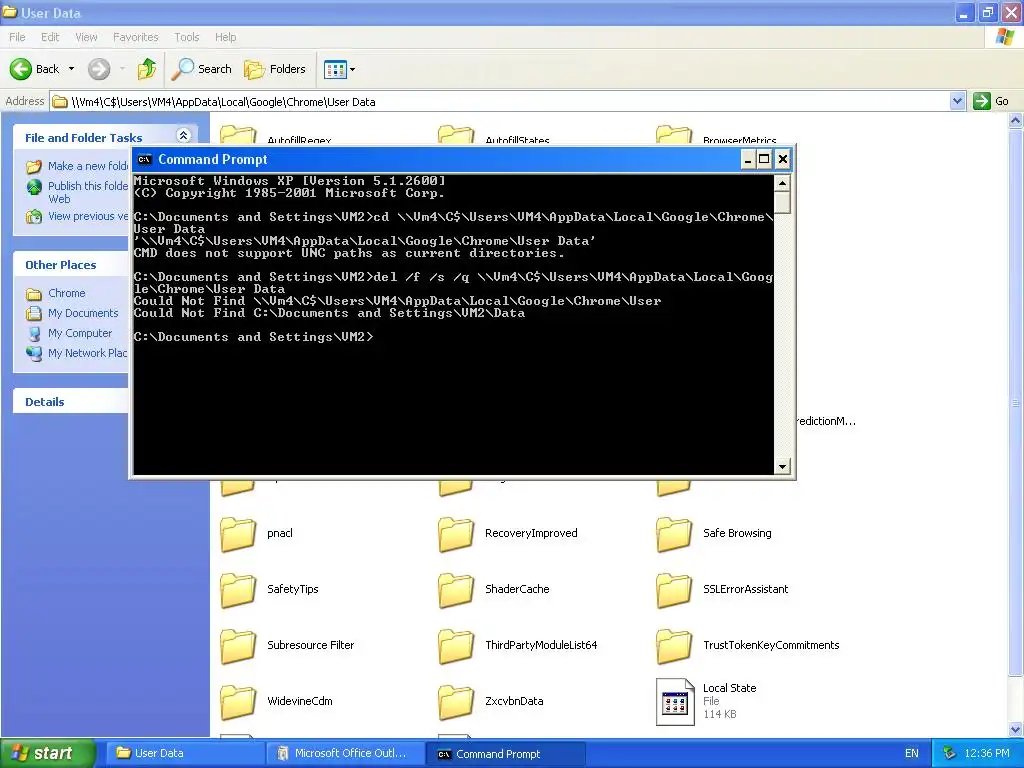This screenshot has width=1024, height=768.
Task: Click the Go button
Action: click(991, 101)
